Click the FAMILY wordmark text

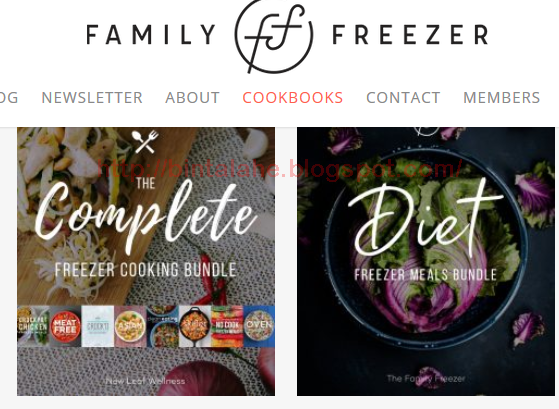(151, 35)
